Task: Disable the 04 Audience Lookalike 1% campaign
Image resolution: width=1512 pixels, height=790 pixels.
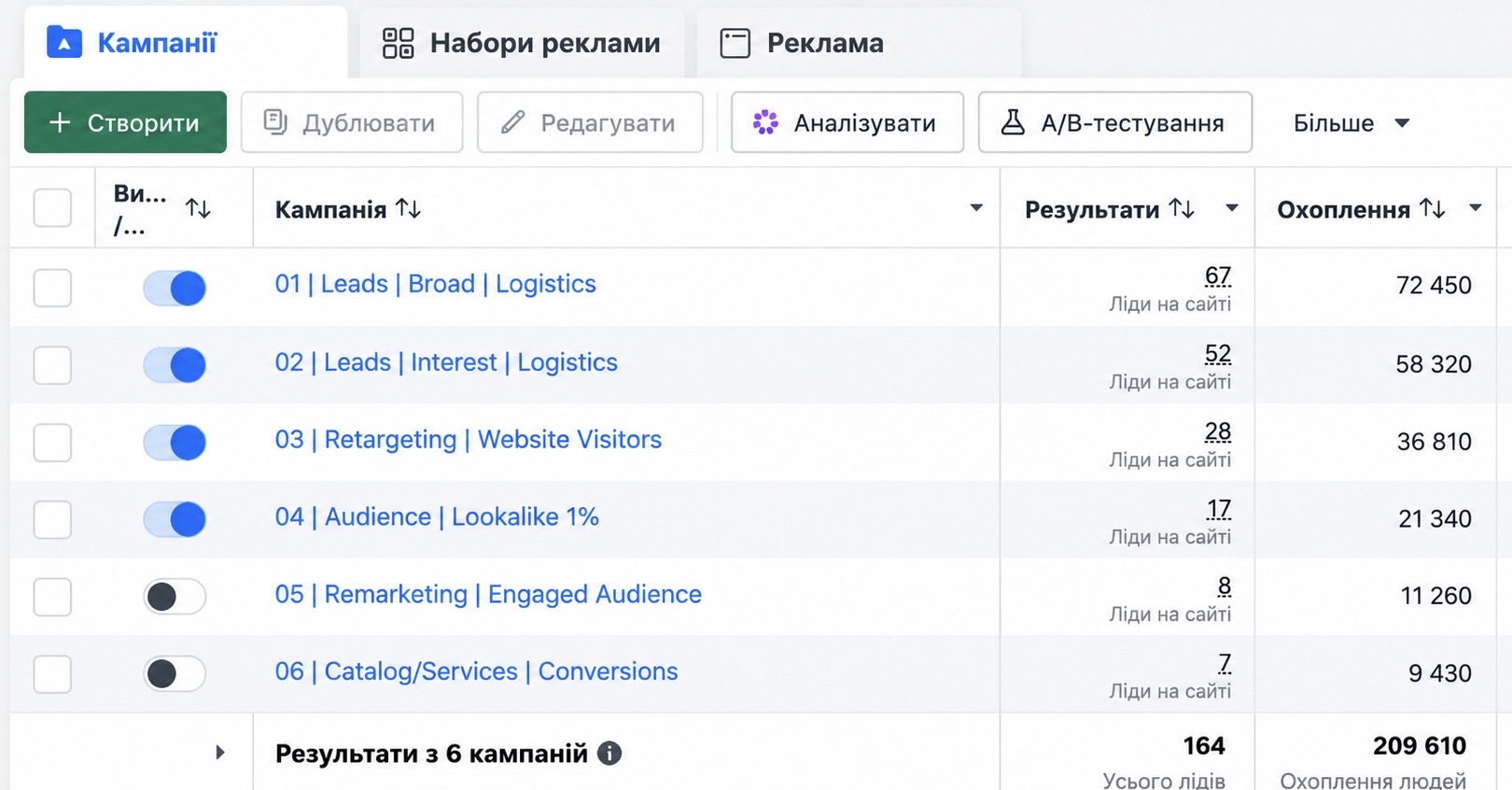Action: [175, 519]
